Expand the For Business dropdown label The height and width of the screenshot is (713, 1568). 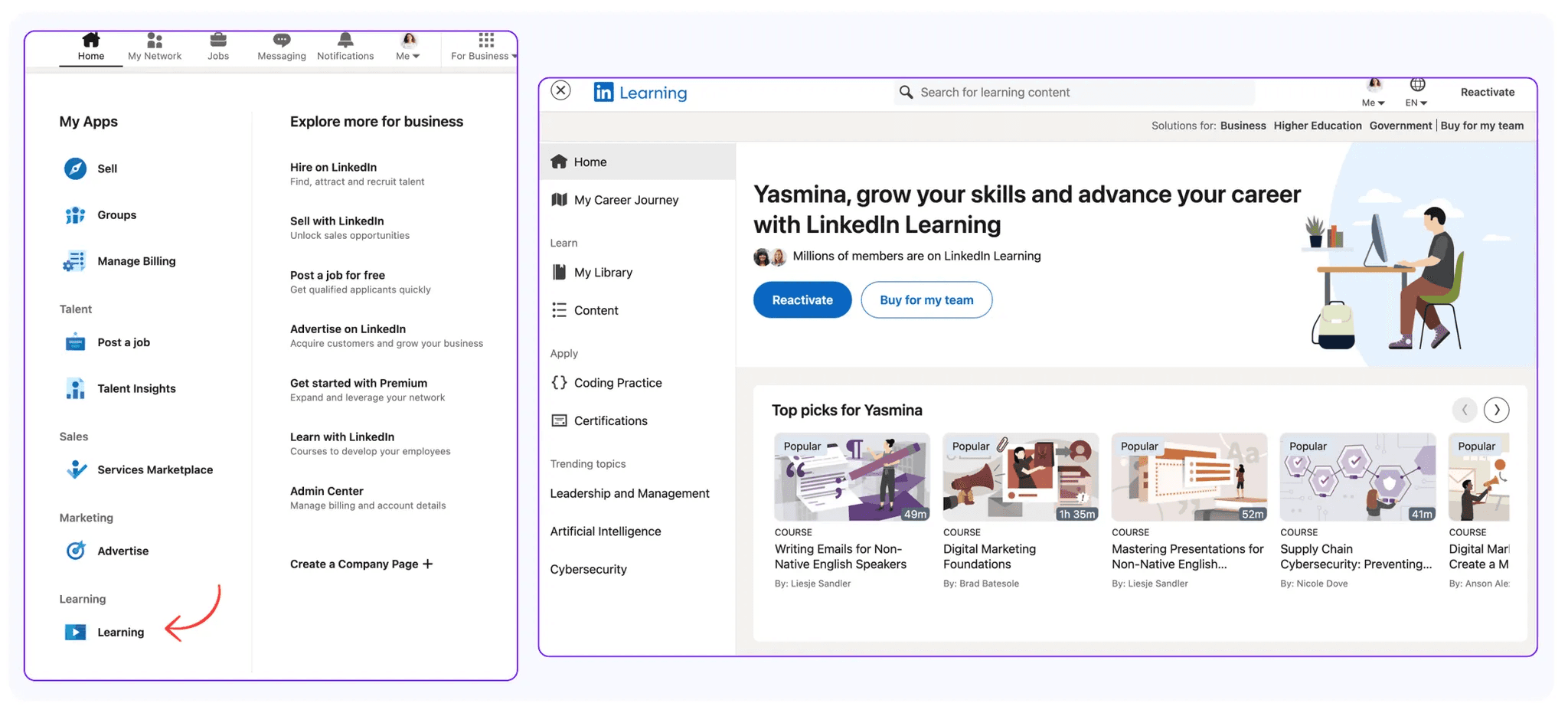point(484,56)
